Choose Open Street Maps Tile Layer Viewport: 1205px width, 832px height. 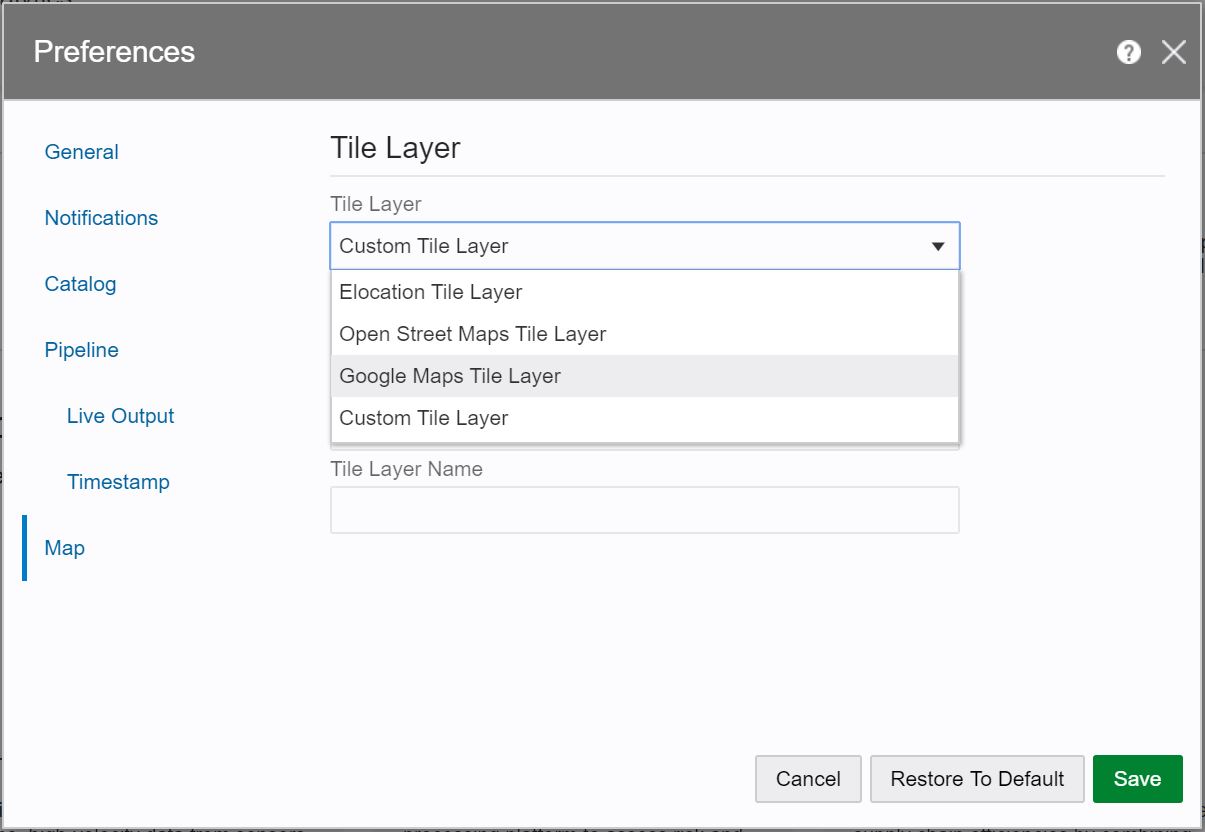click(472, 334)
